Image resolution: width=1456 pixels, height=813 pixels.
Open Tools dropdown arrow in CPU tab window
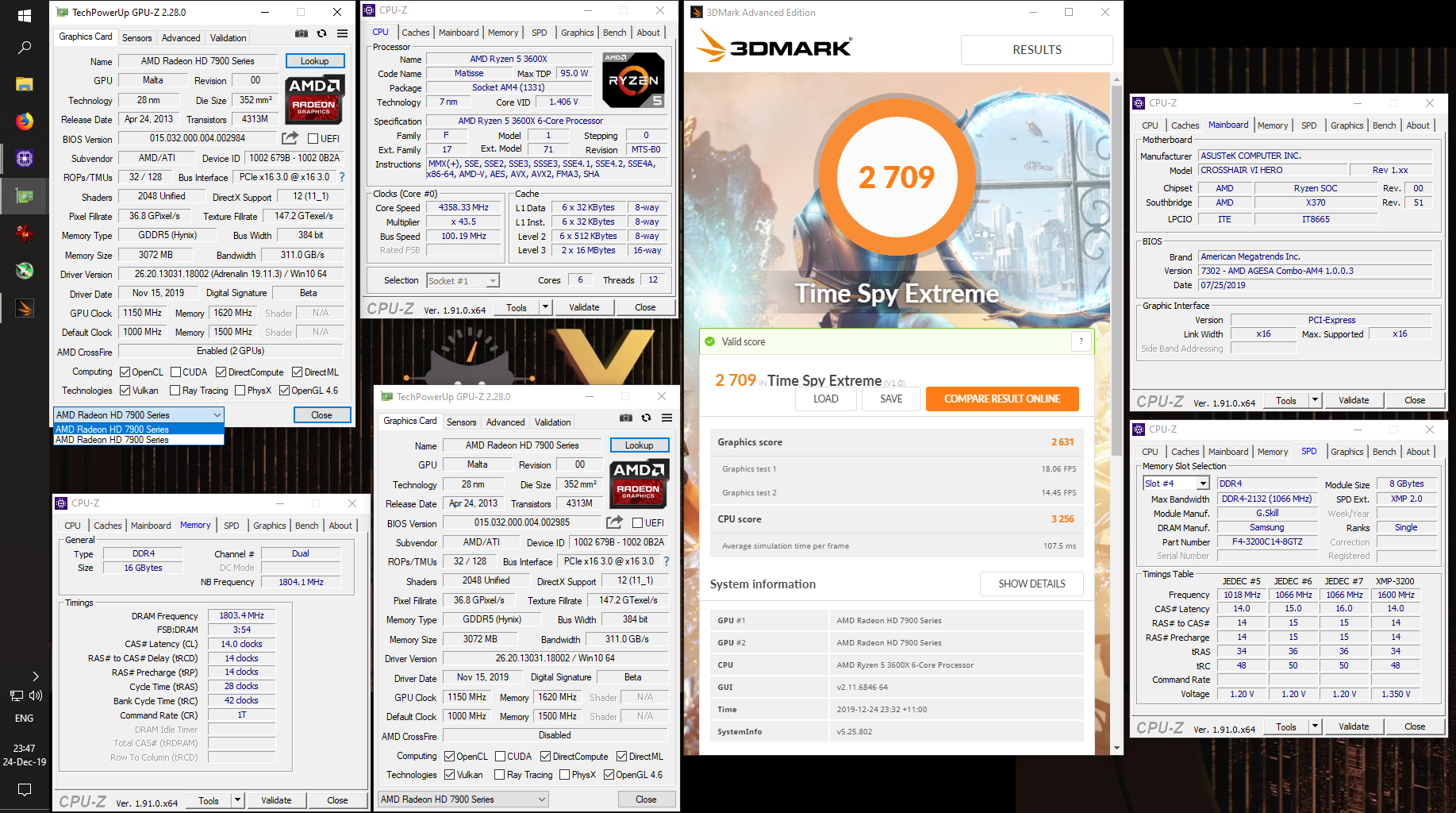545,307
